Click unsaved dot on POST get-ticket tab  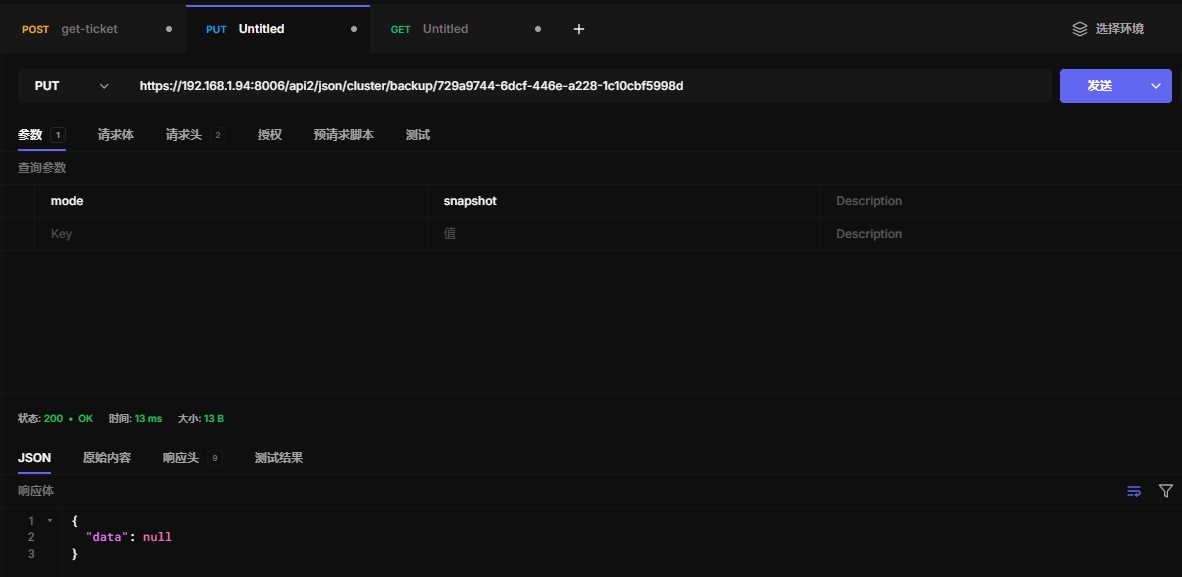tap(169, 29)
